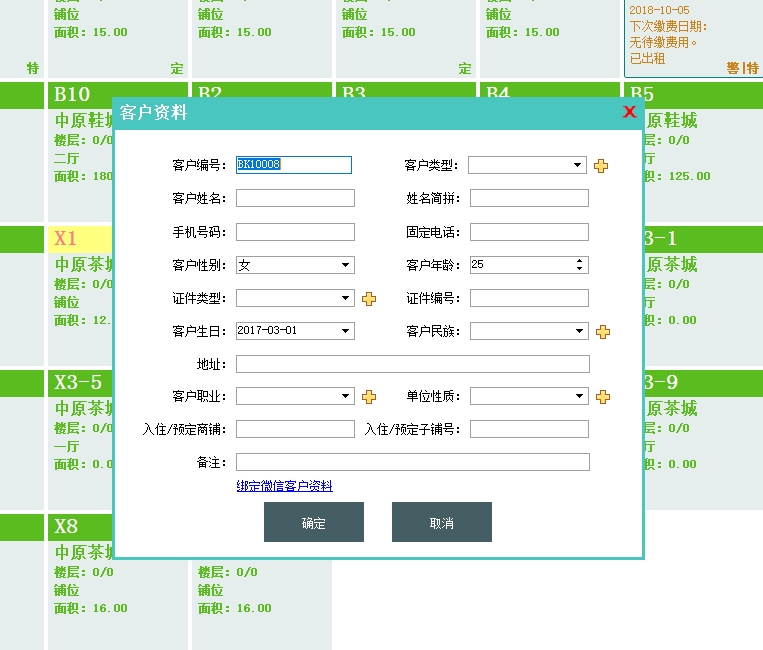763x650 pixels.
Task: Click the plus icon beside 单位性质
Action: tap(603, 397)
